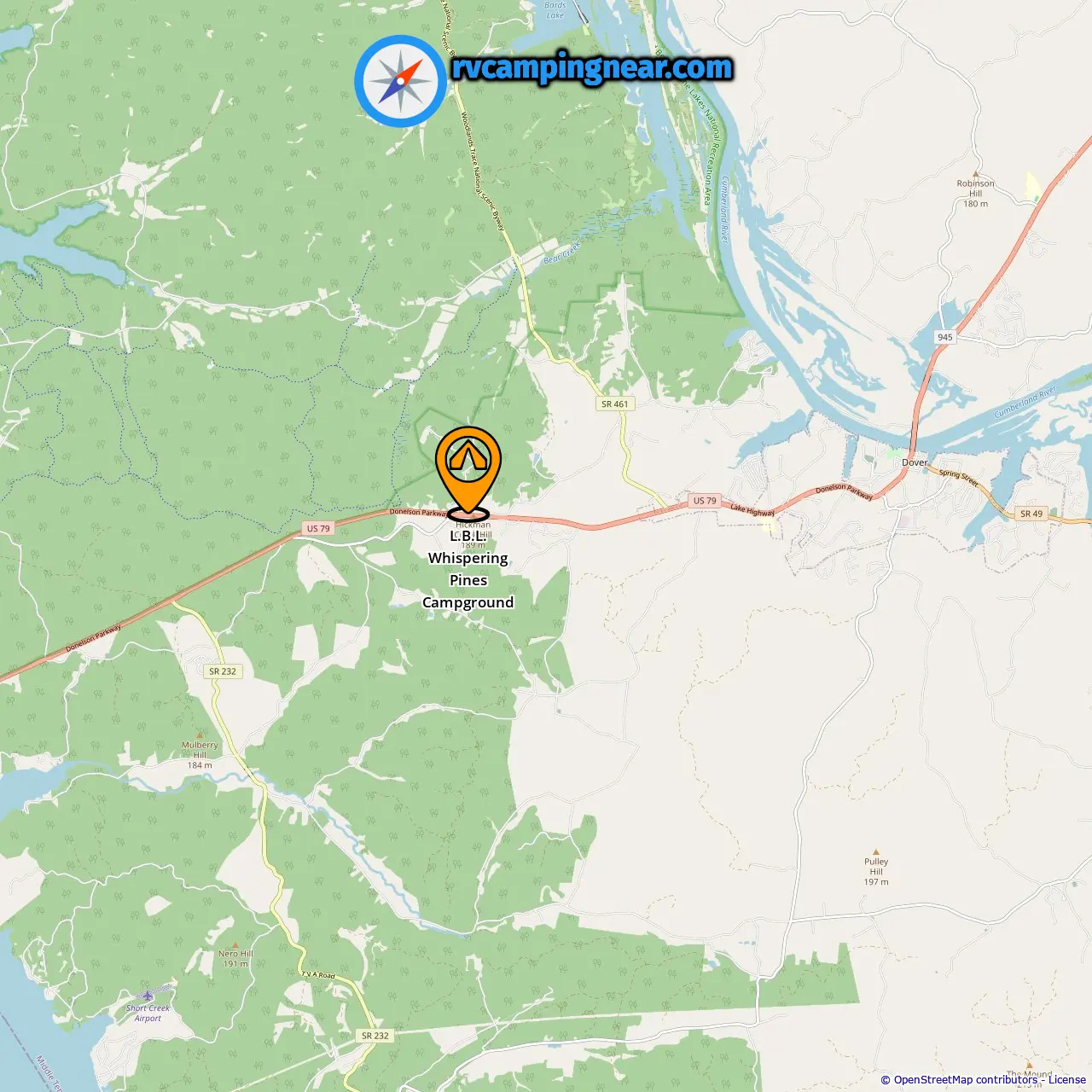Click the Mulberry Hill peak marker

200,735
